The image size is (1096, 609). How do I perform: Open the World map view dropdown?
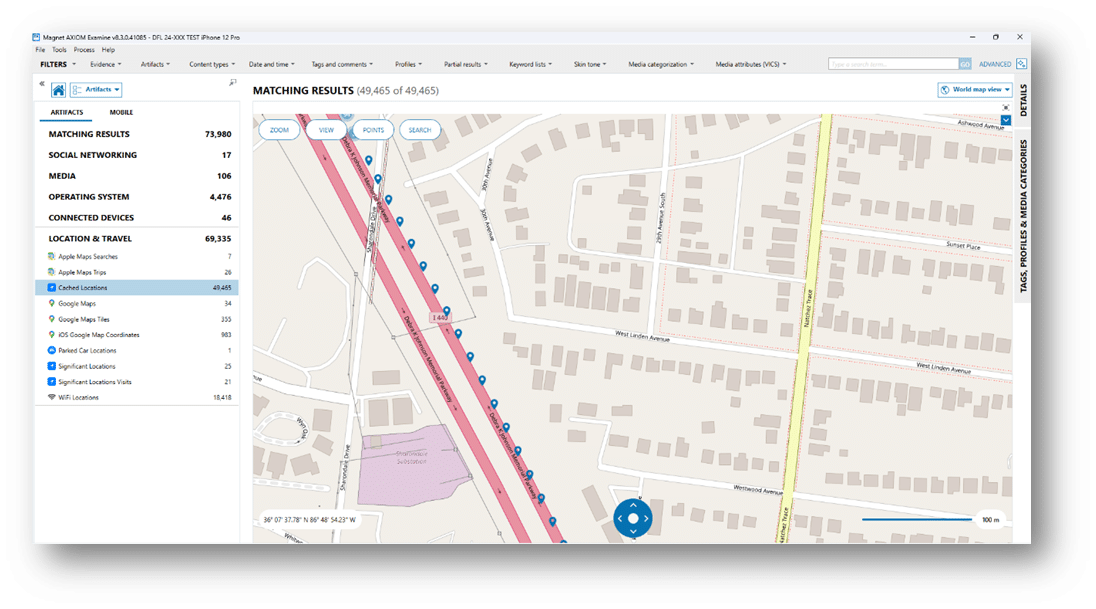point(975,89)
